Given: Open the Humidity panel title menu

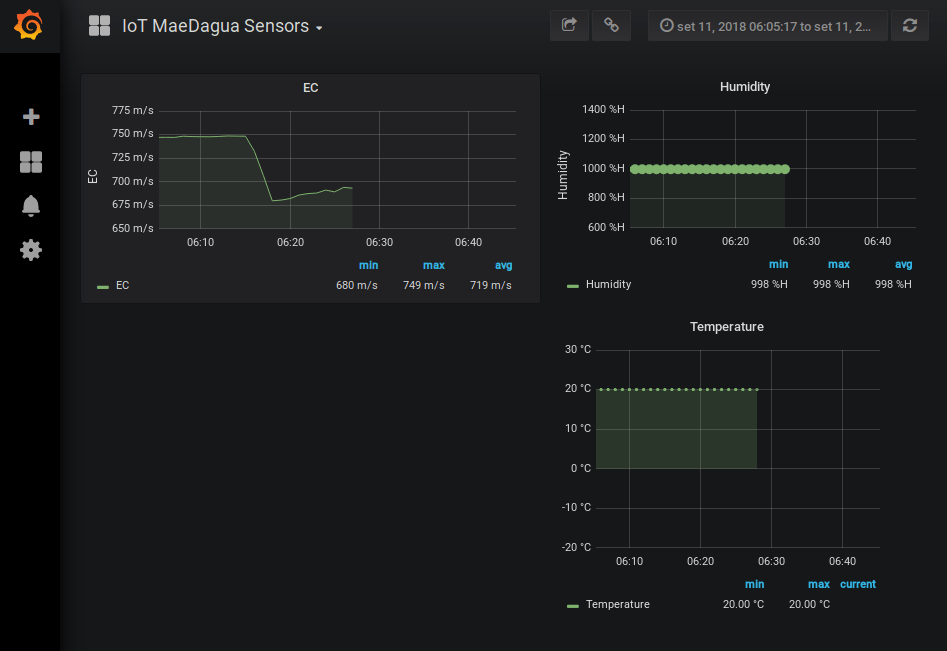Looking at the screenshot, I should [745, 87].
